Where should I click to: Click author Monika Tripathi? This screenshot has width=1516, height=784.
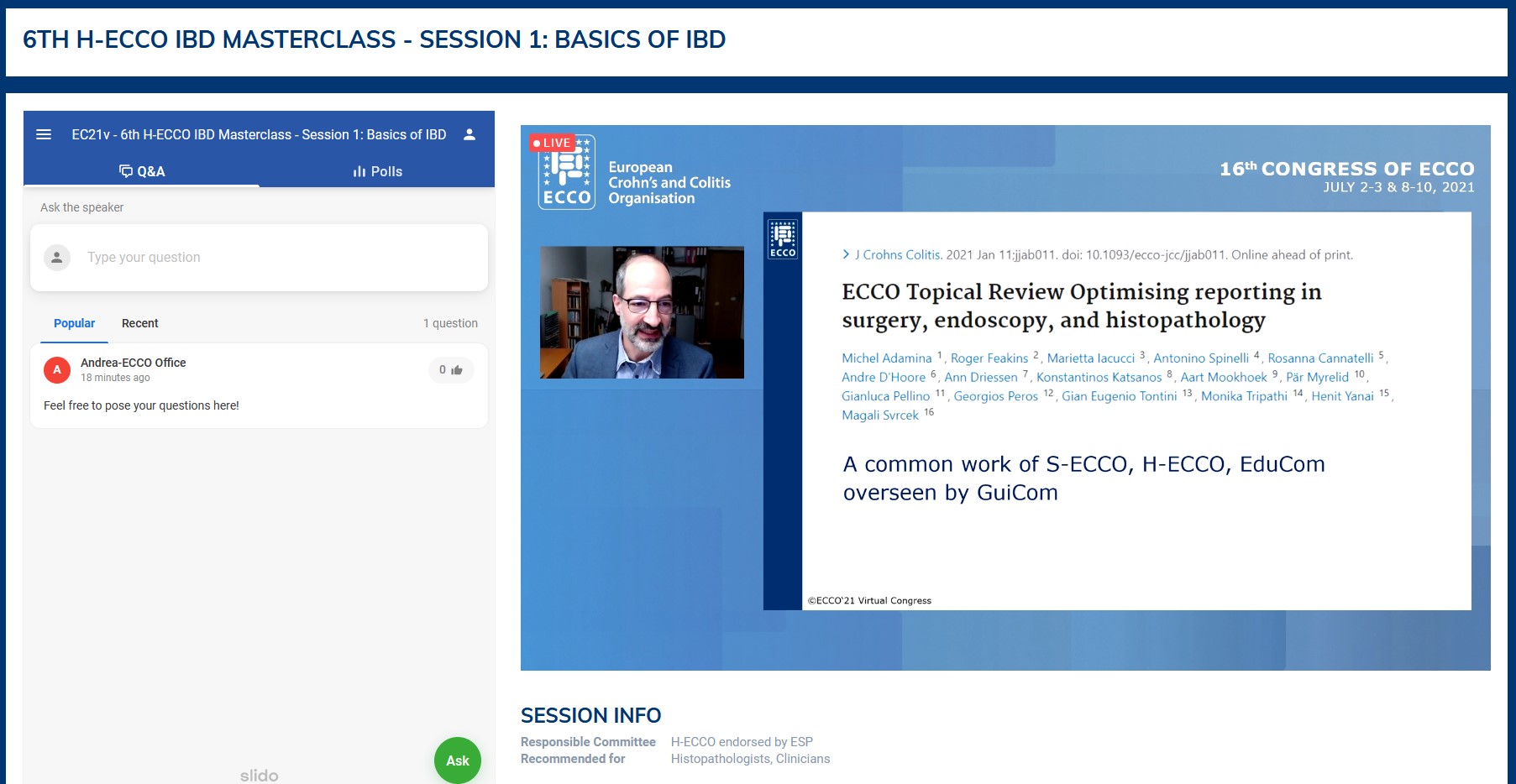(1244, 396)
